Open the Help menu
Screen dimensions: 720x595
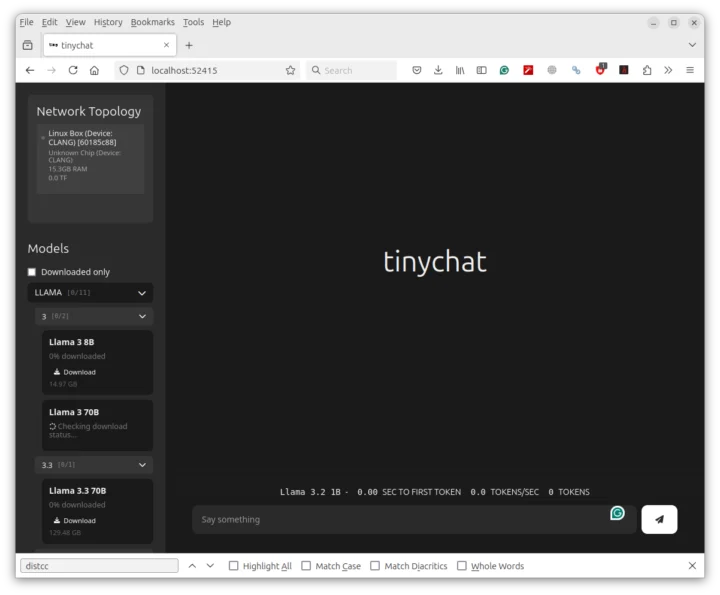[221, 22]
